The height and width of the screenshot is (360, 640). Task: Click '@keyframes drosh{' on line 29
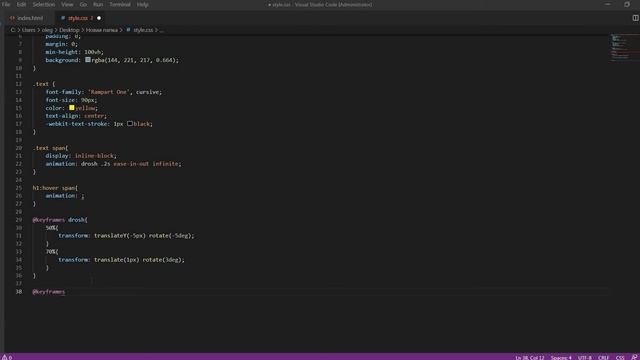pyautogui.click(x=60, y=220)
